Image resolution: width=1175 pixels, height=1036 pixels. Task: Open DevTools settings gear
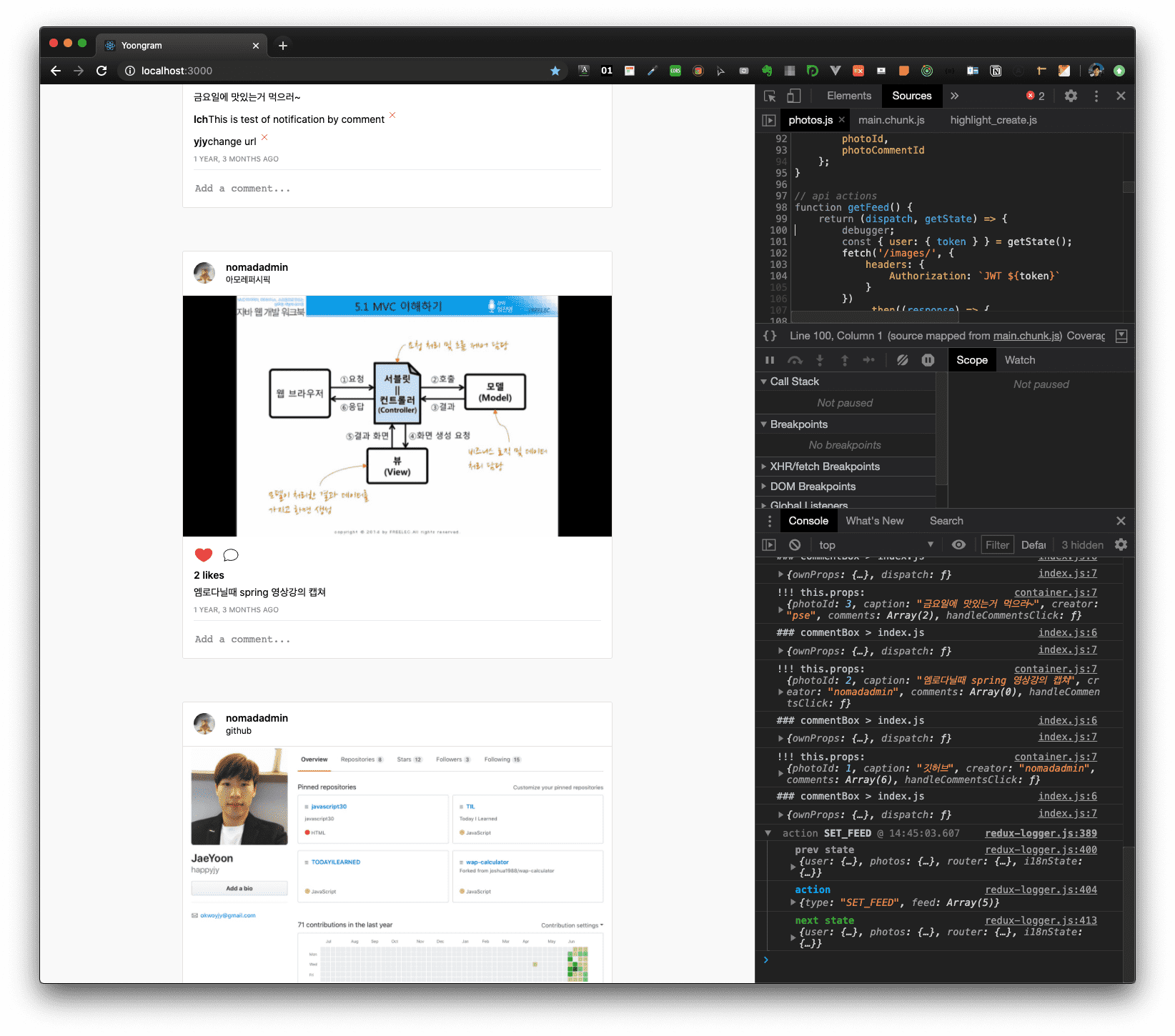[x=1071, y=96]
